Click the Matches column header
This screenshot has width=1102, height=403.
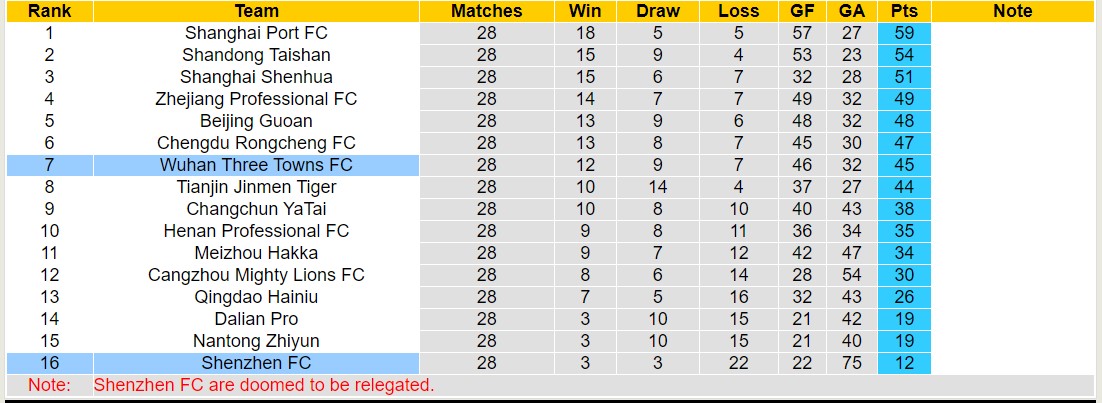tap(486, 11)
